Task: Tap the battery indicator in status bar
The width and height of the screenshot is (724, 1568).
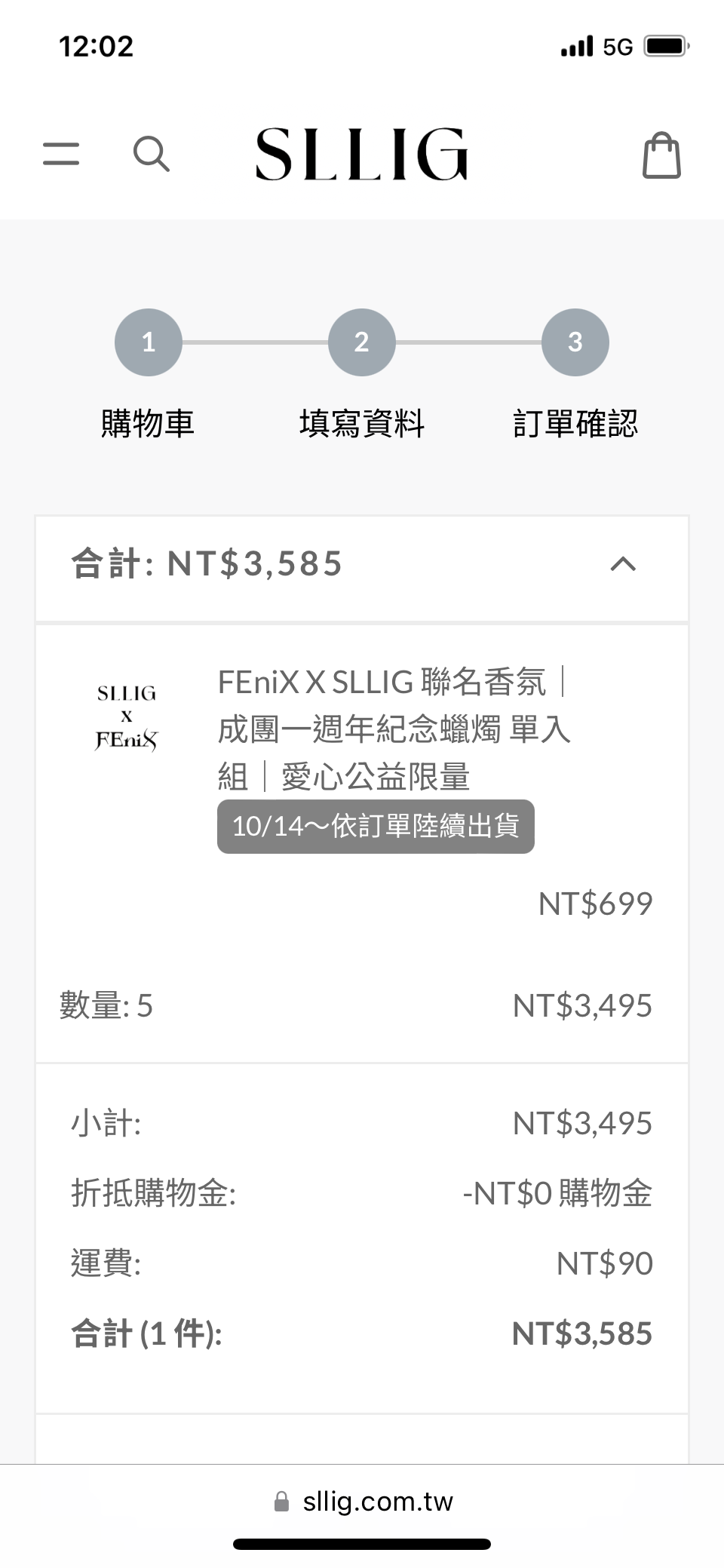Action: click(667, 47)
